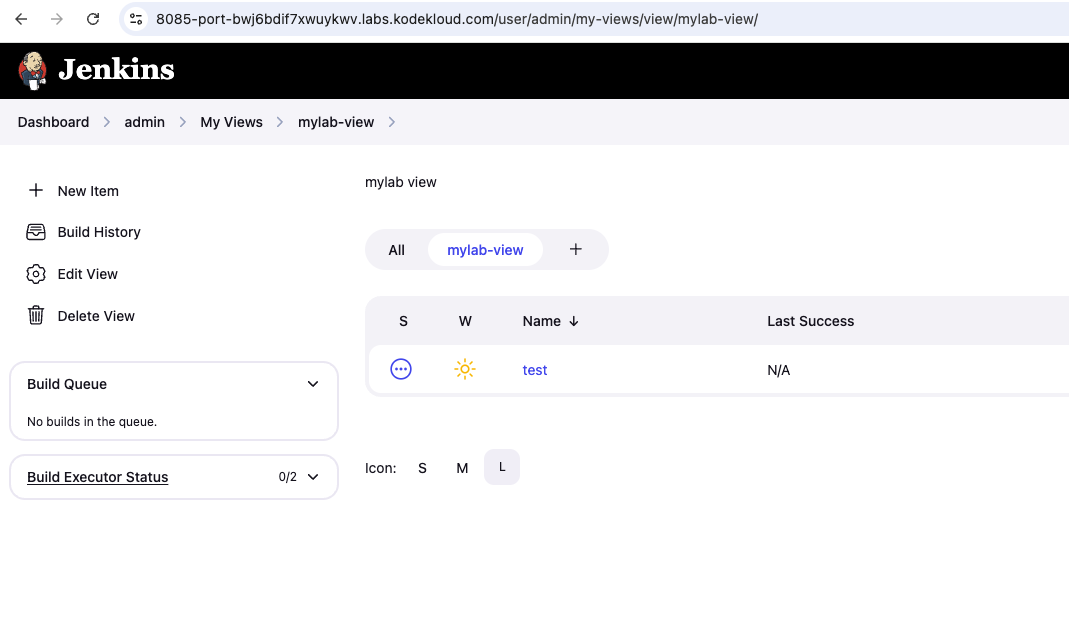The width and height of the screenshot is (1069, 641).
Task: Click the Build Queue heading
Action: point(67,384)
